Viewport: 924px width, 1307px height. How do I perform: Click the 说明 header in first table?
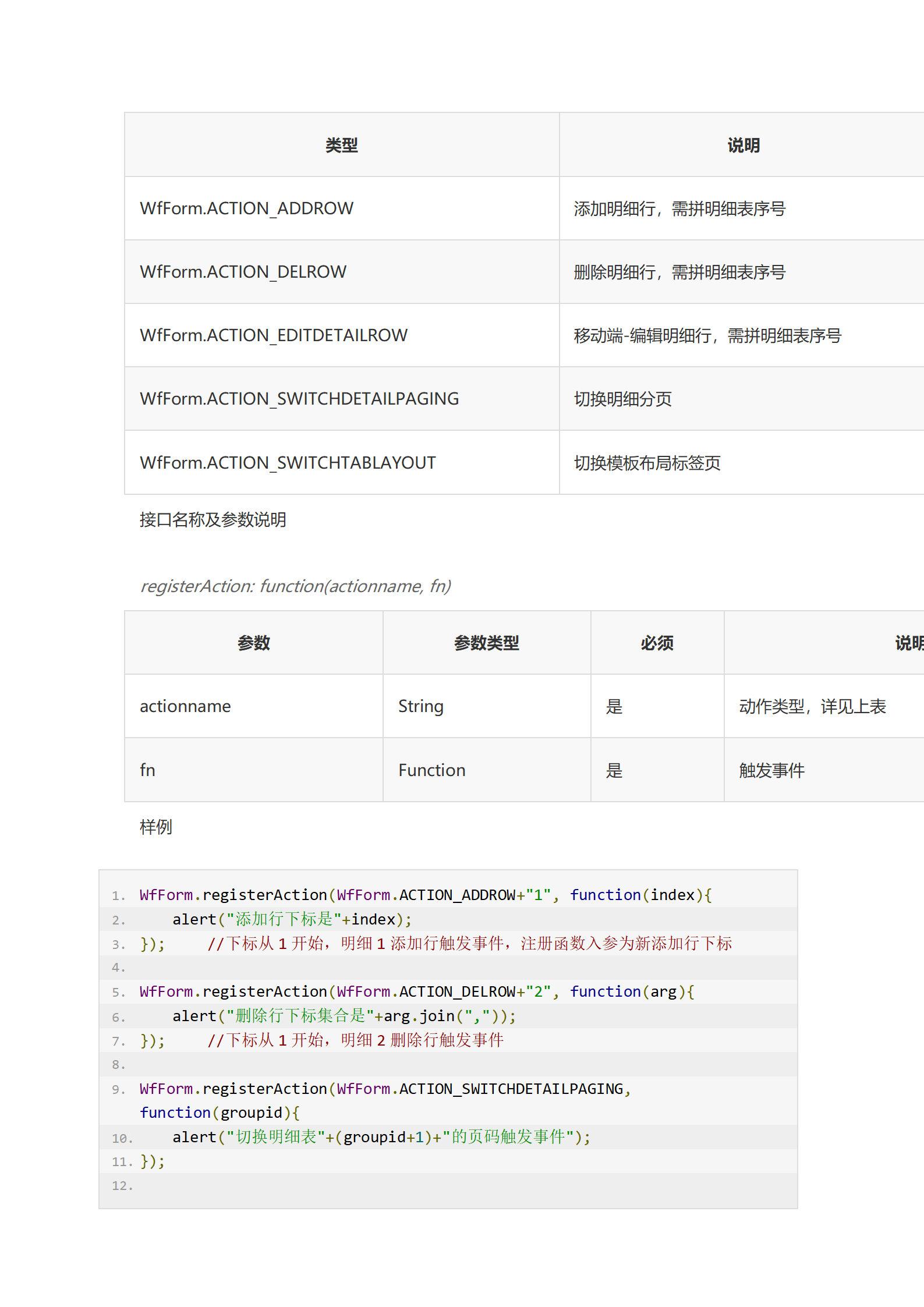tap(743, 145)
